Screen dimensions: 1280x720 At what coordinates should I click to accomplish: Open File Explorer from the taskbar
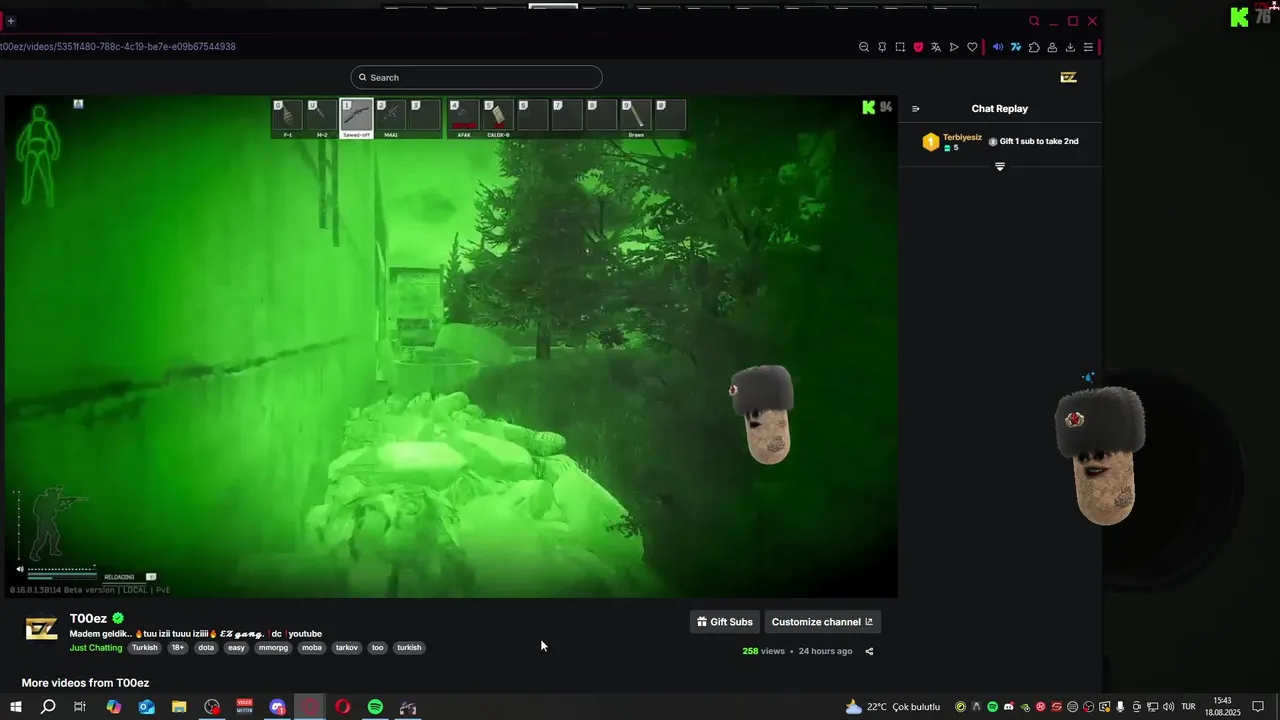click(x=179, y=707)
